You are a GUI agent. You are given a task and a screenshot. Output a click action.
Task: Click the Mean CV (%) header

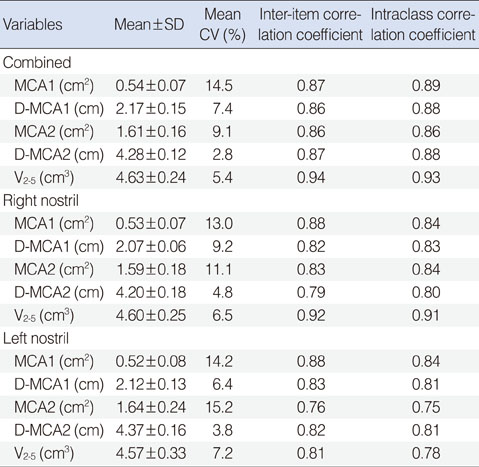[222, 25]
